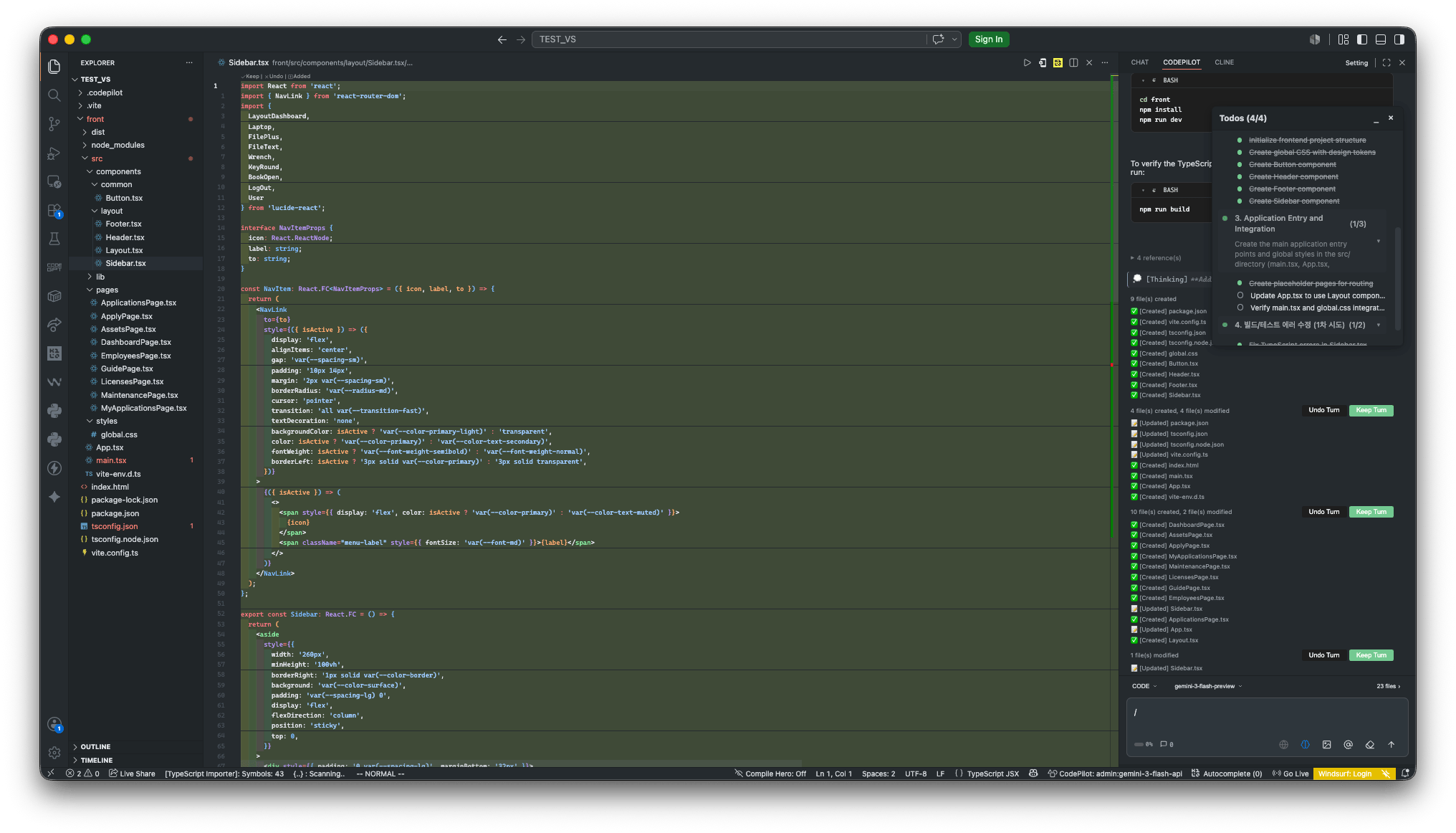Viewport: 1456px width, 833px height.
Task: Click Keep Turn for the 4 files created group
Action: [1371, 410]
